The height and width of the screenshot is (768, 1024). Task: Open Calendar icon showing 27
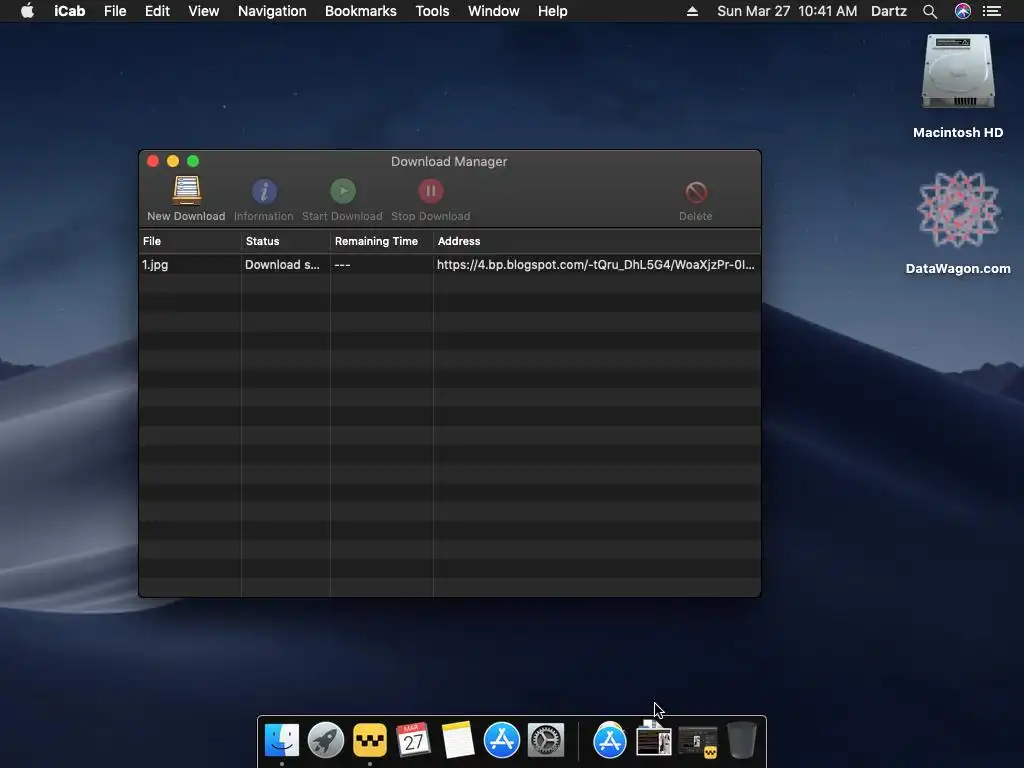413,740
